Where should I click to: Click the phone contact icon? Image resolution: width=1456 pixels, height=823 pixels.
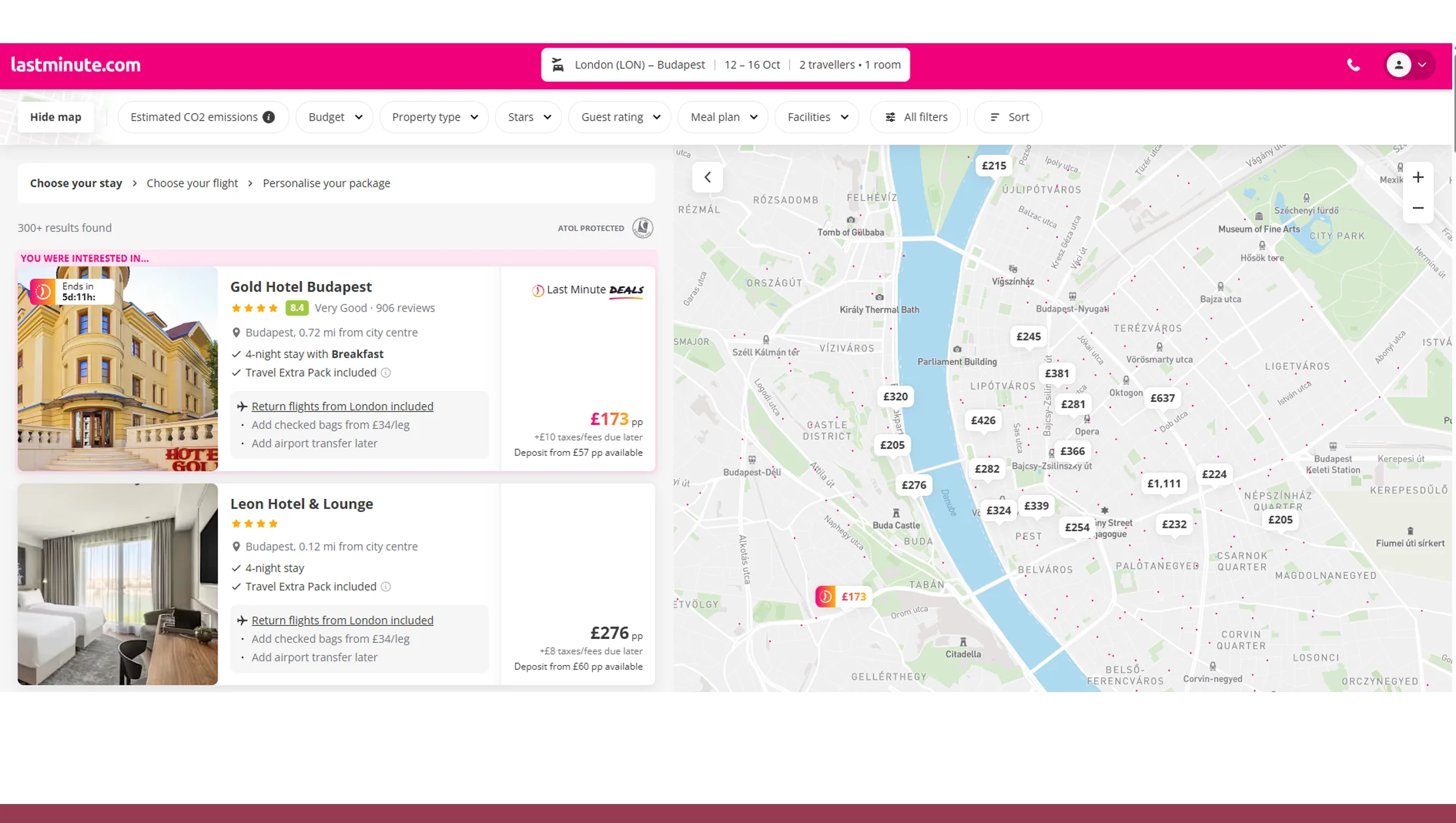coord(1353,65)
